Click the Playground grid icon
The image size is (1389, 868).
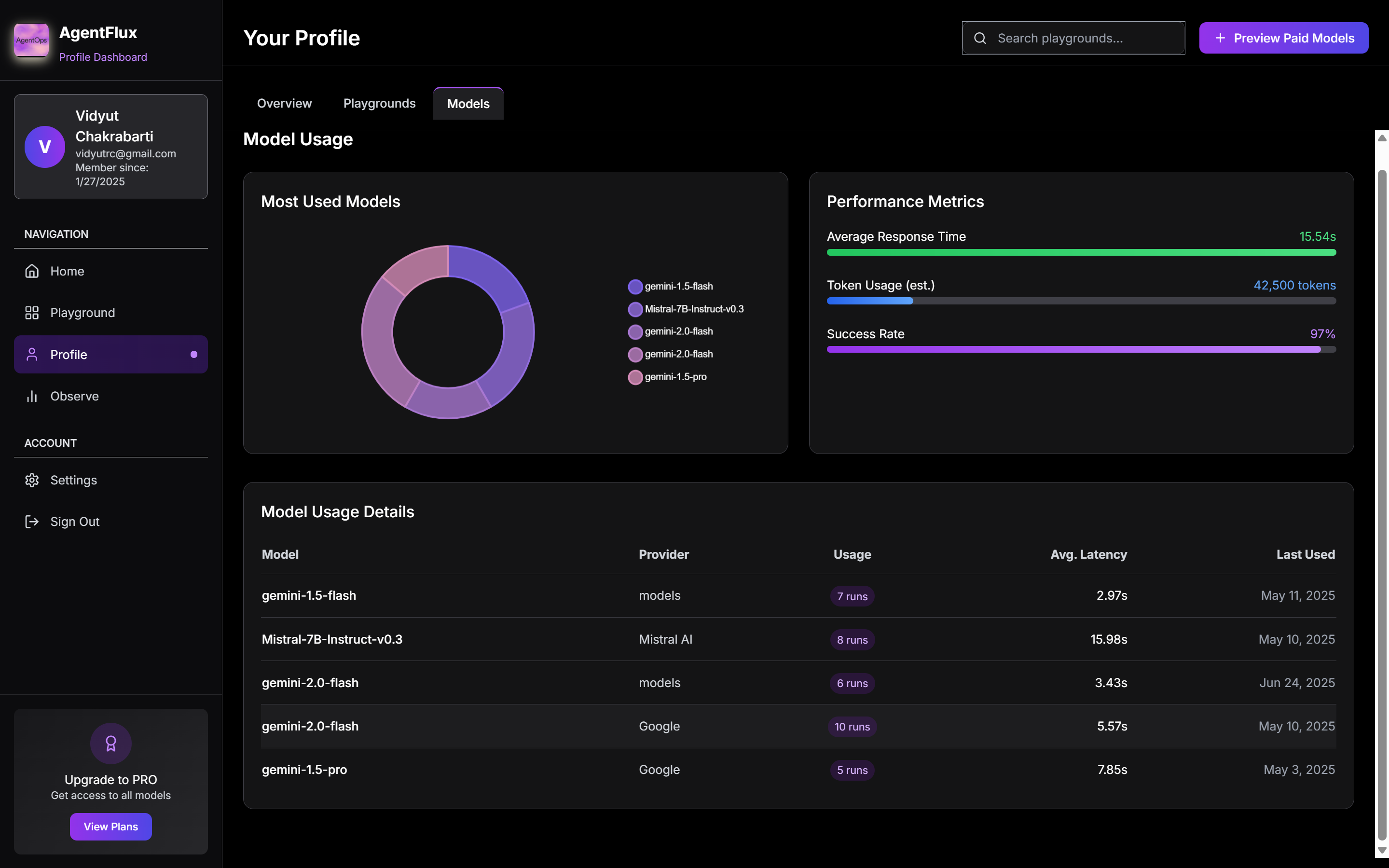coord(31,313)
